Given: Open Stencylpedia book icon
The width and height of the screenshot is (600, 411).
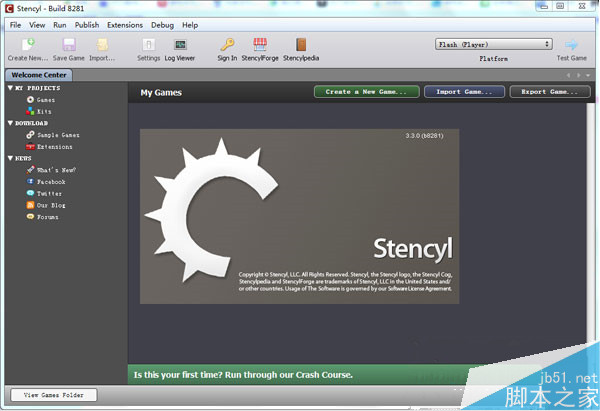Looking at the screenshot, I should (301, 45).
